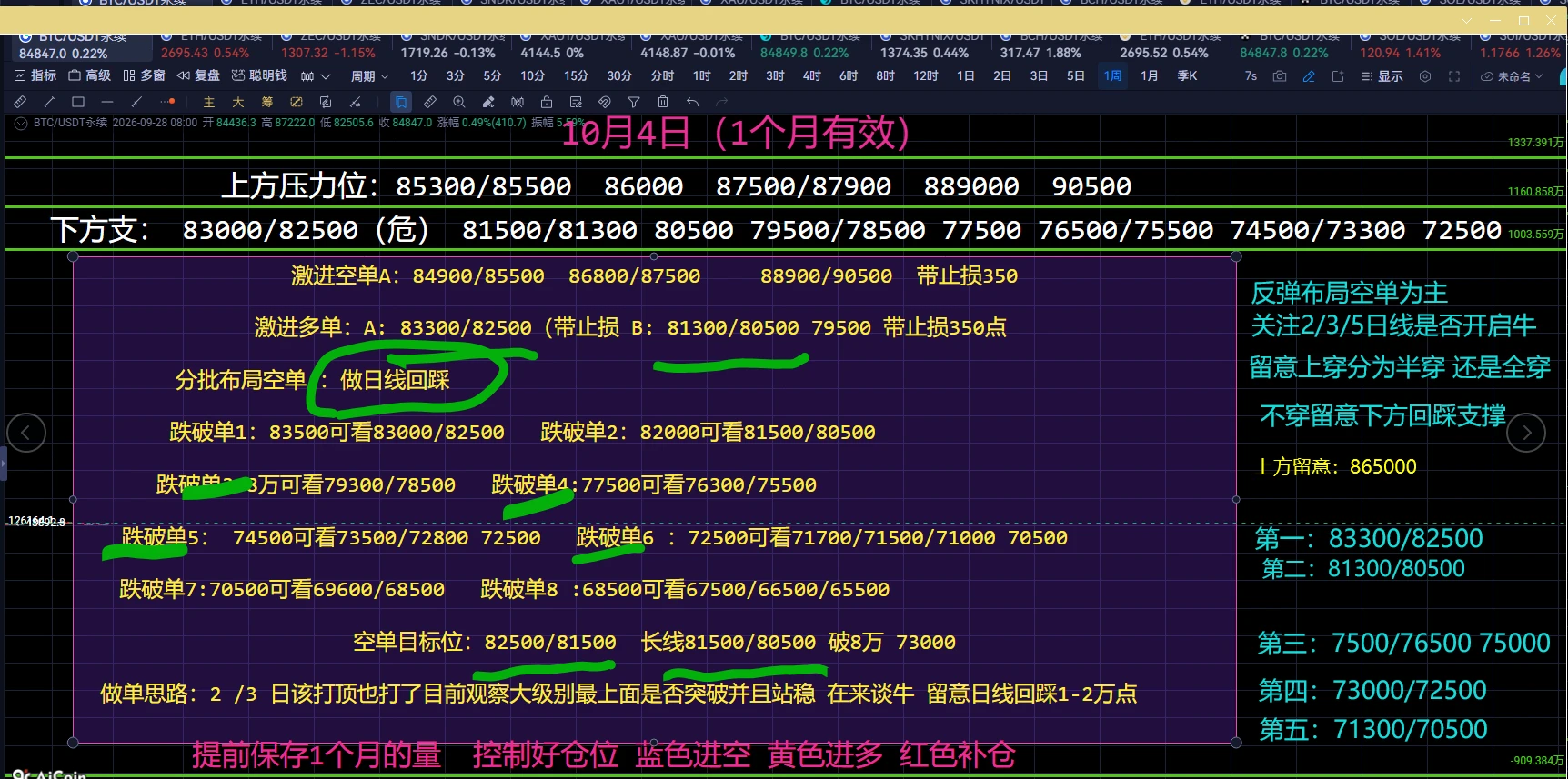This screenshot has height=779, width=1568.
Task: Delete drawings with the trash icon
Action: [x=663, y=102]
